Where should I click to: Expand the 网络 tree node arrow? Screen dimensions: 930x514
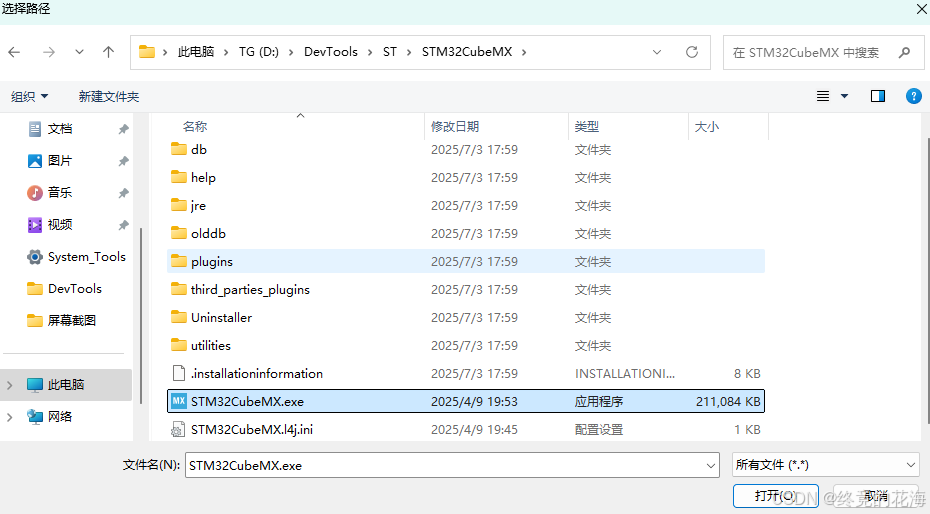[9, 417]
